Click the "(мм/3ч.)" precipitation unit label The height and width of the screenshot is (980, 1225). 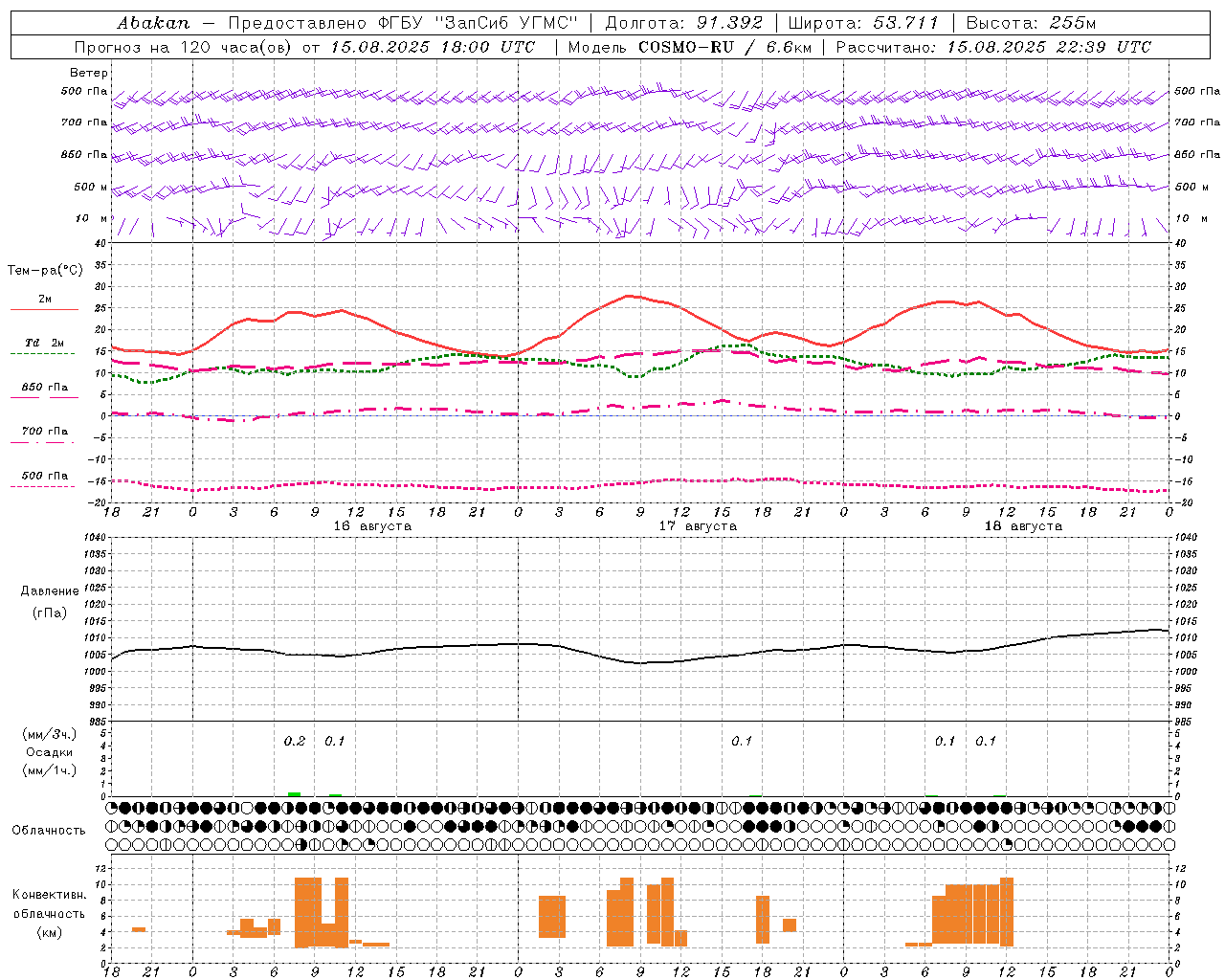[x=50, y=734]
